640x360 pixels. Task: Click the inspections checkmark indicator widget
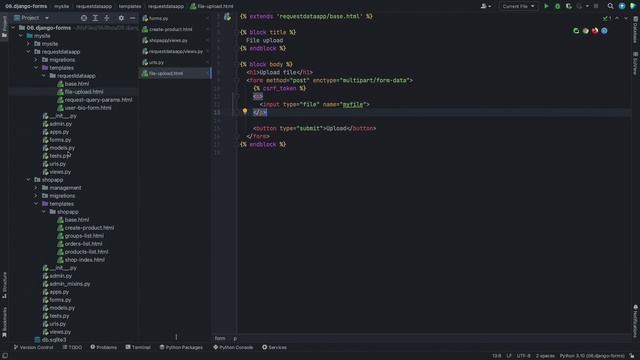point(607,18)
